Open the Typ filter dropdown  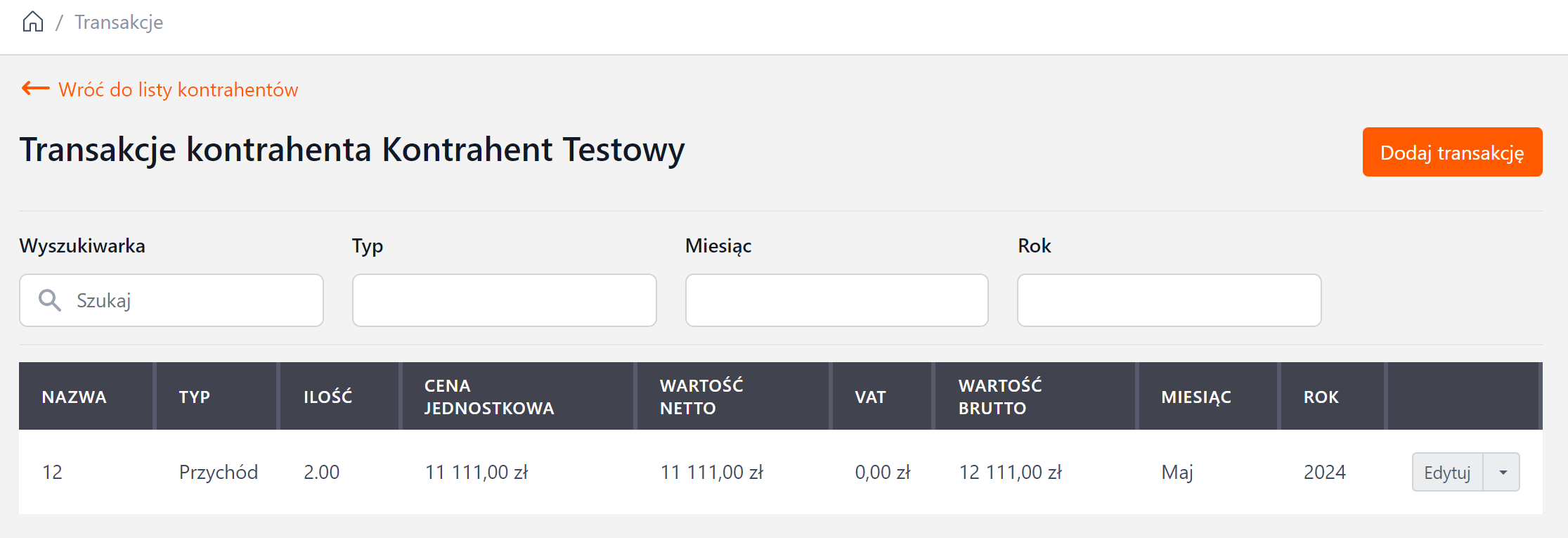tap(504, 300)
